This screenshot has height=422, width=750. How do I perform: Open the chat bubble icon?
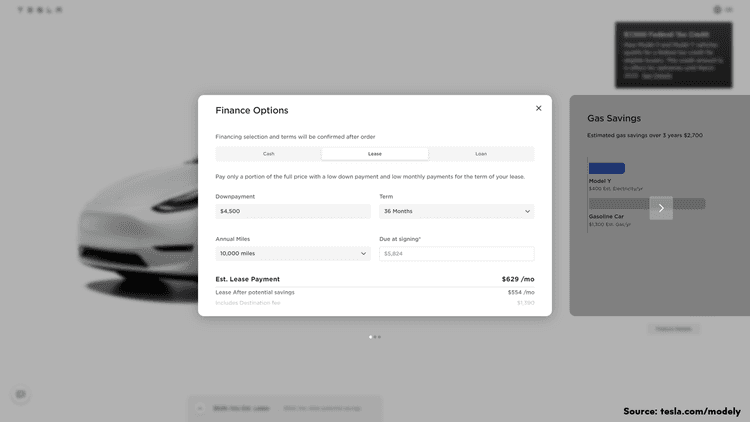point(20,395)
